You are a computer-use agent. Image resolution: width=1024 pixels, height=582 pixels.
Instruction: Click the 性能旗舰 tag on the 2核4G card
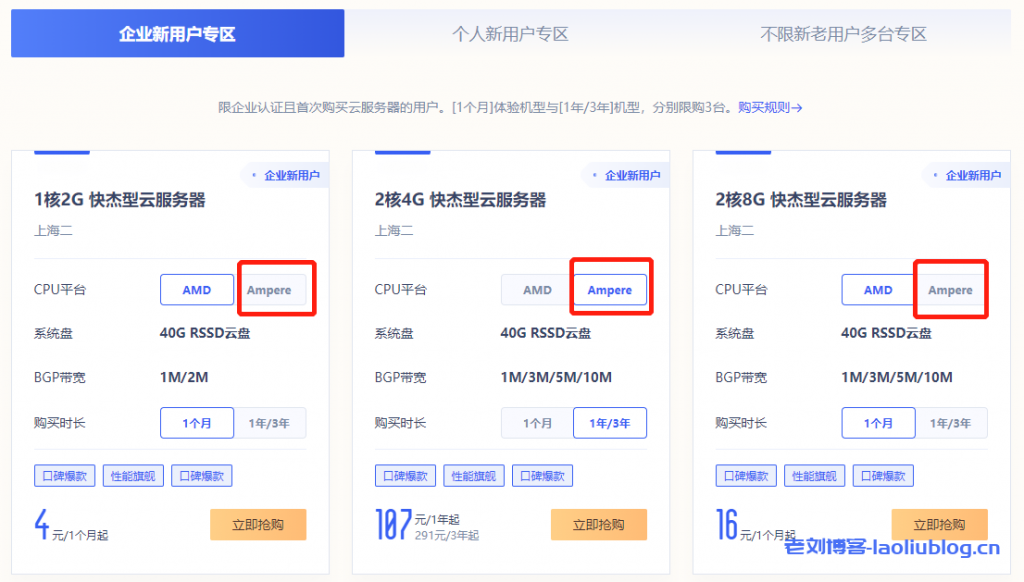tap(473, 475)
